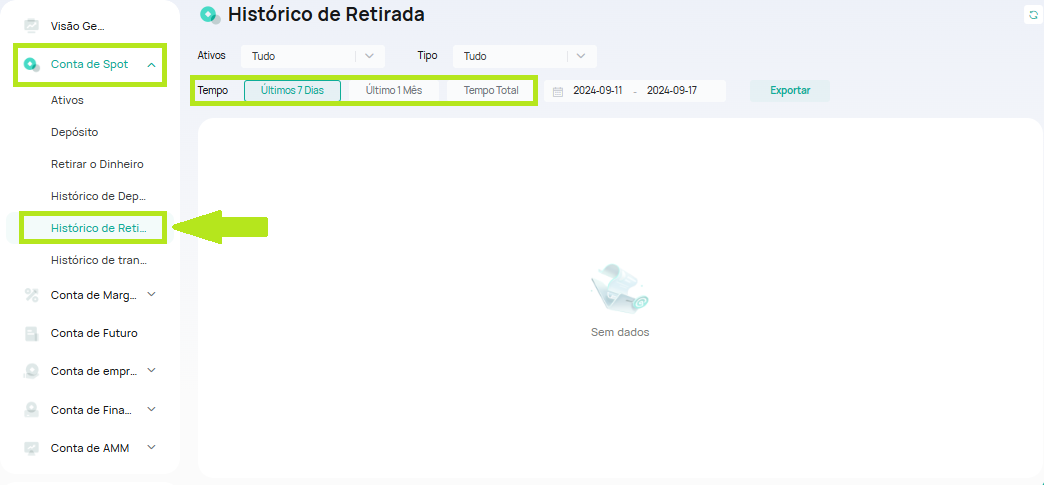The height and width of the screenshot is (485, 1044).
Task: Click the end date 2024-09-17 field
Action: click(x=672, y=91)
